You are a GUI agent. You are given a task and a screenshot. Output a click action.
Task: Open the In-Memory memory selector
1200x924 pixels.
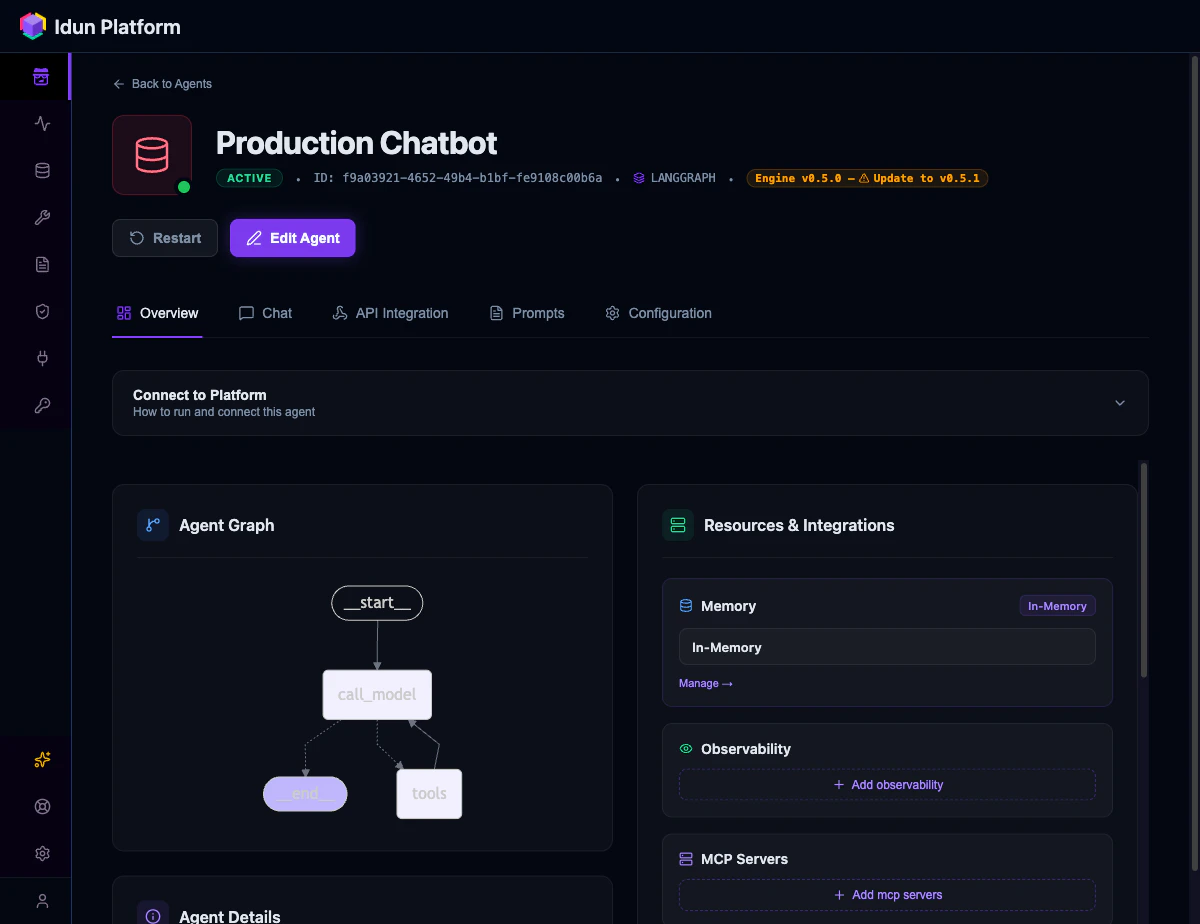(886, 647)
